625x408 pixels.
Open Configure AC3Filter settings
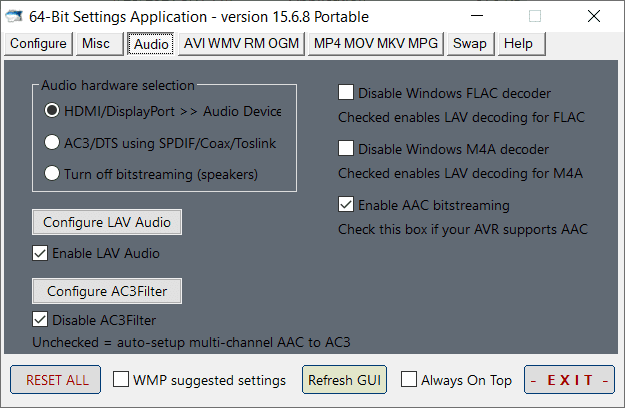(x=107, y=291)
